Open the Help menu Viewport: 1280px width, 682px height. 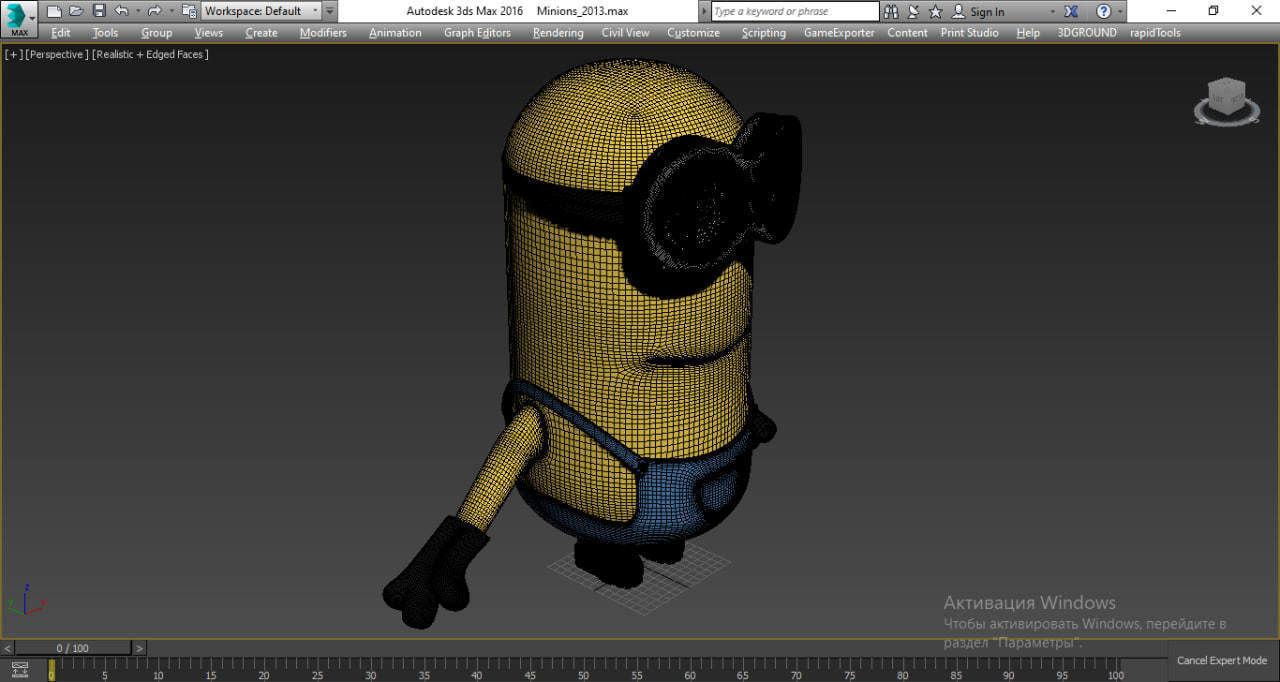tap(1028, 32)
